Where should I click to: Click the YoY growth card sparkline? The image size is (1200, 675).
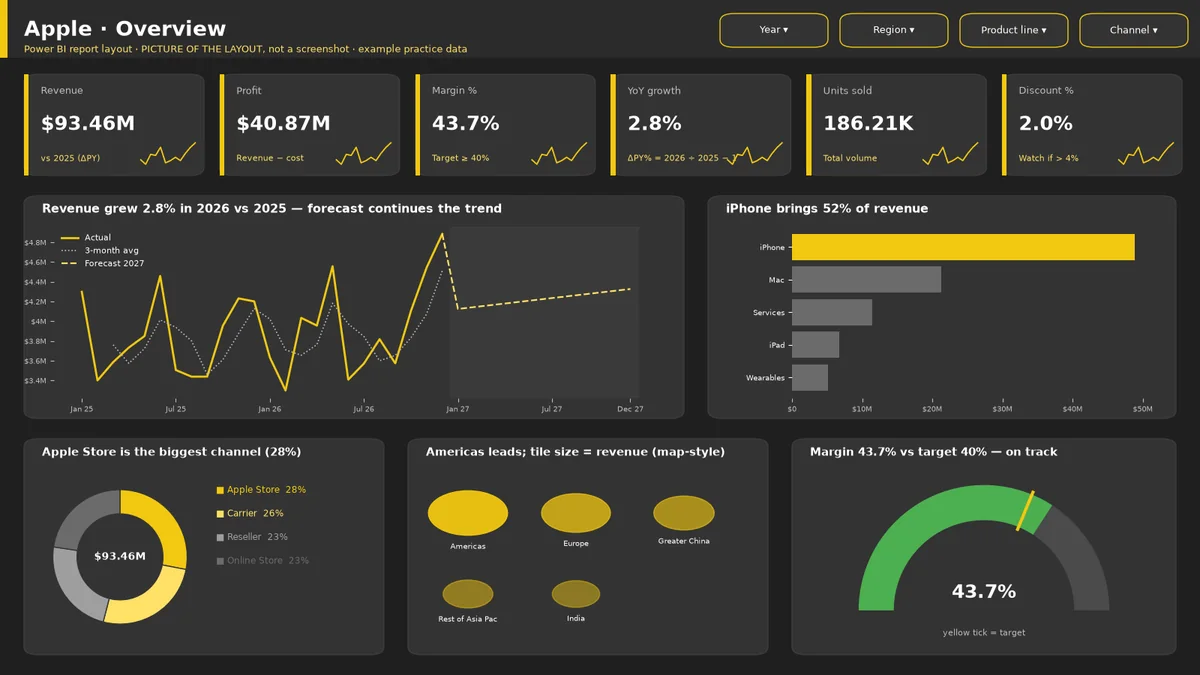click(x=755, y=154)
